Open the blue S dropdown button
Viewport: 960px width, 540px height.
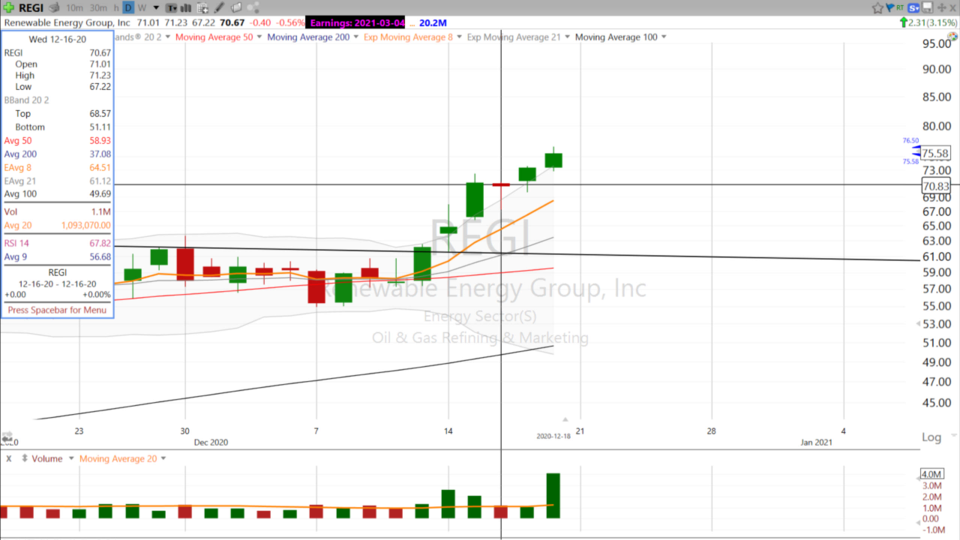point(914,7)
